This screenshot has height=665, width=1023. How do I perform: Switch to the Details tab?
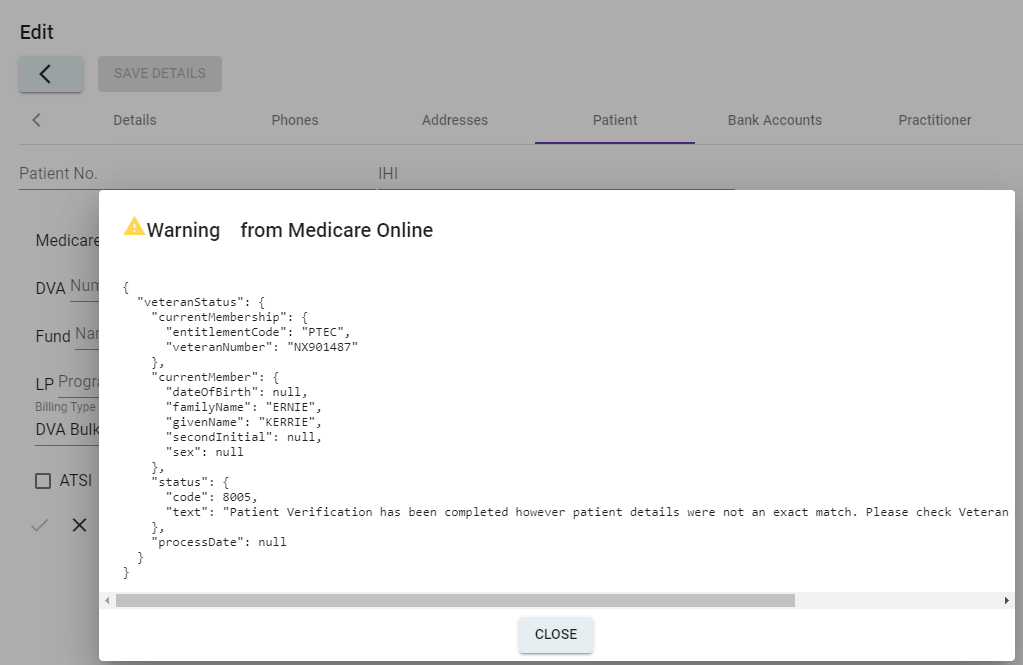tap(135, 120)
